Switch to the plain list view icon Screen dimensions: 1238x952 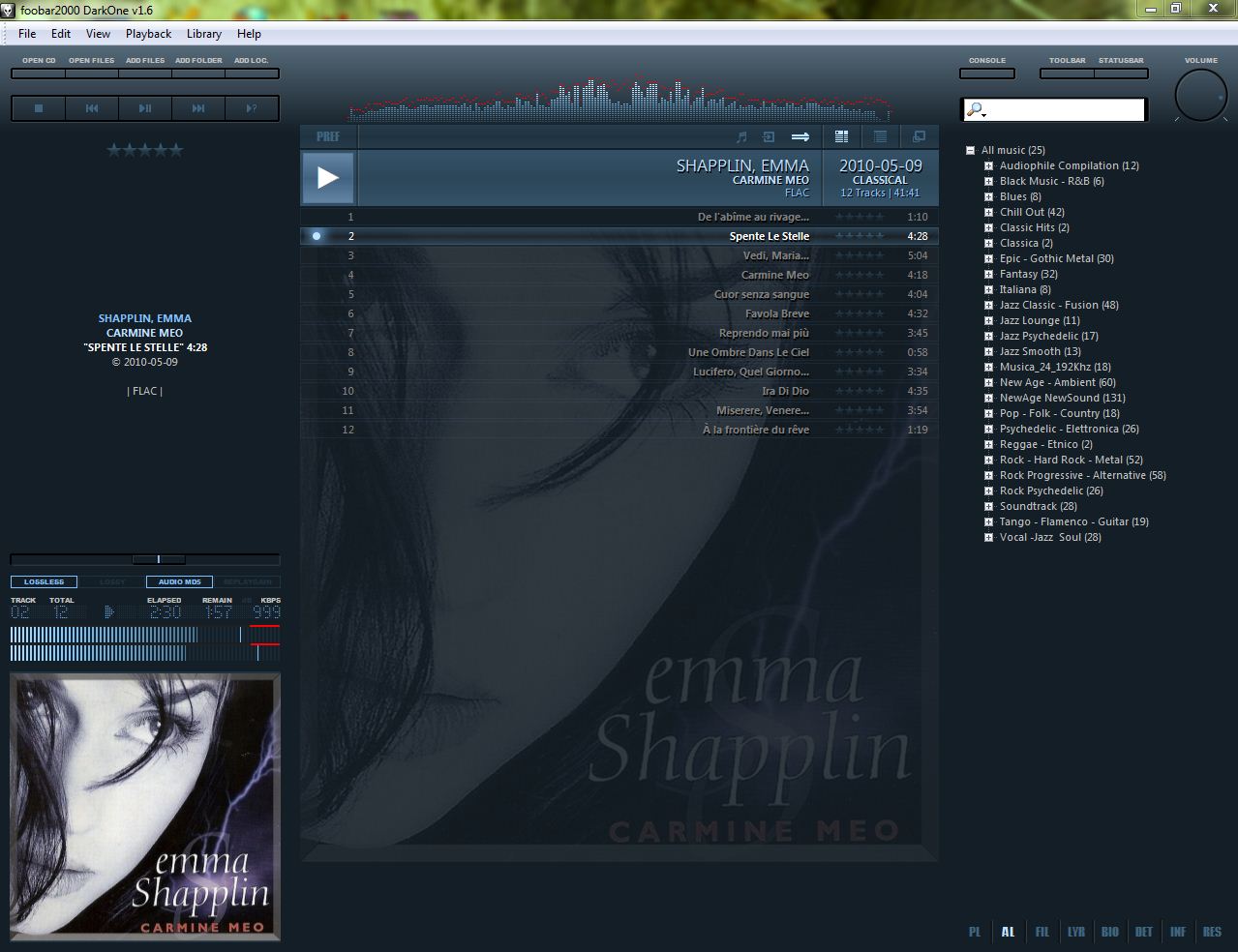[x=880, y=137]
